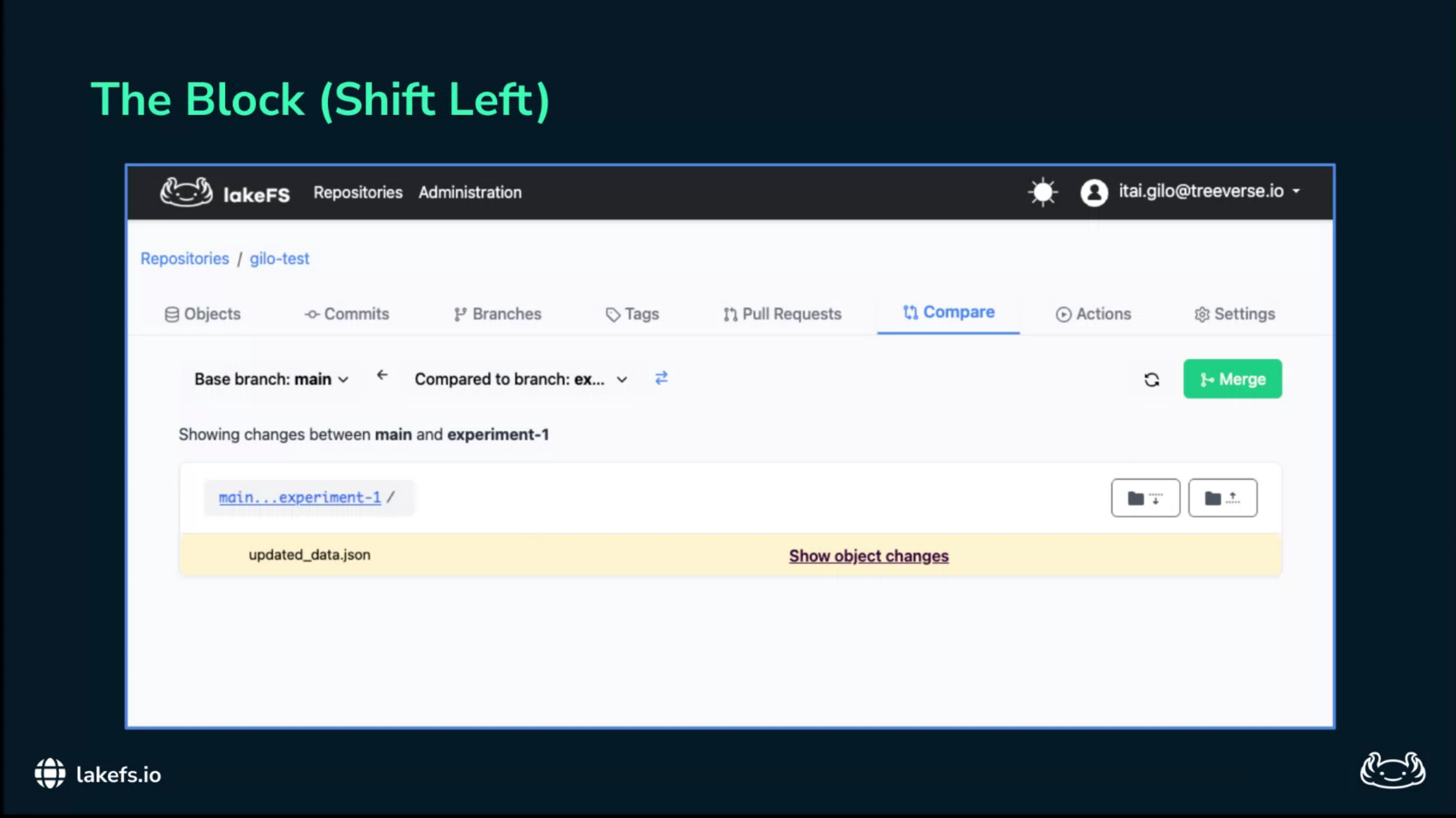Go to the Settings tab

[1234, 314]
